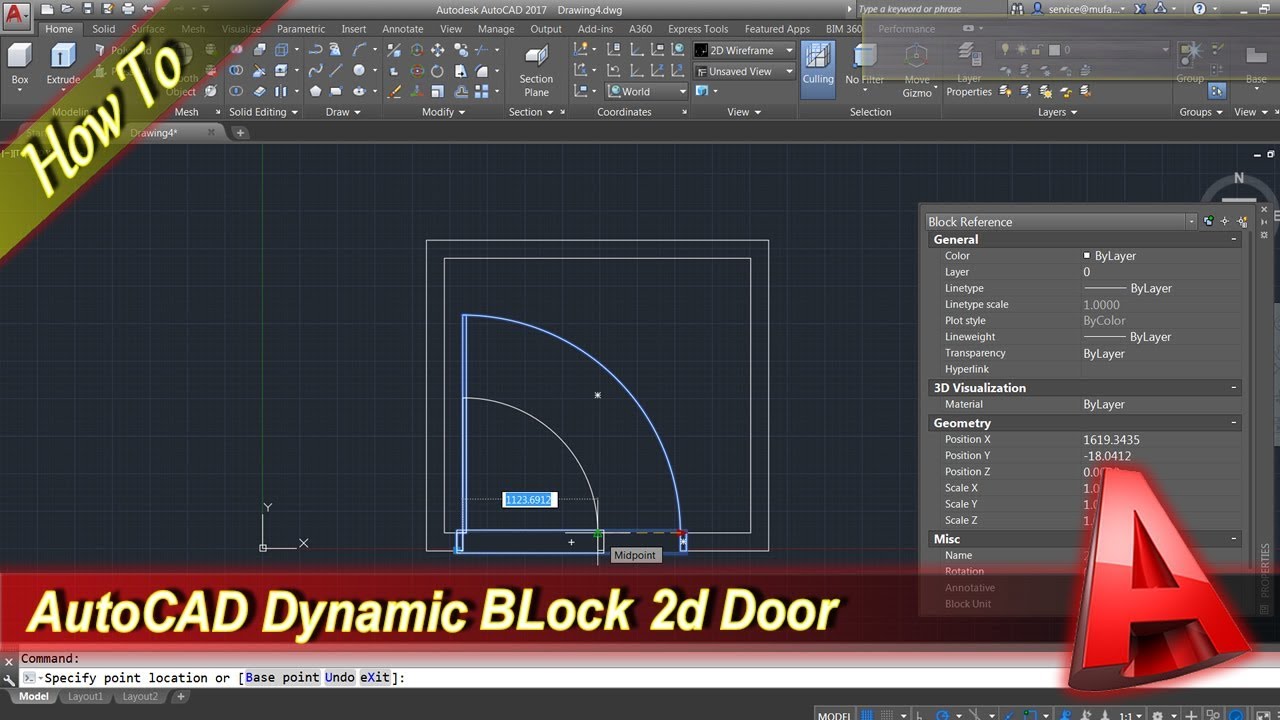Click the eXit command line option
This screenshot has width=1280, height=720.
click(375, 678)
